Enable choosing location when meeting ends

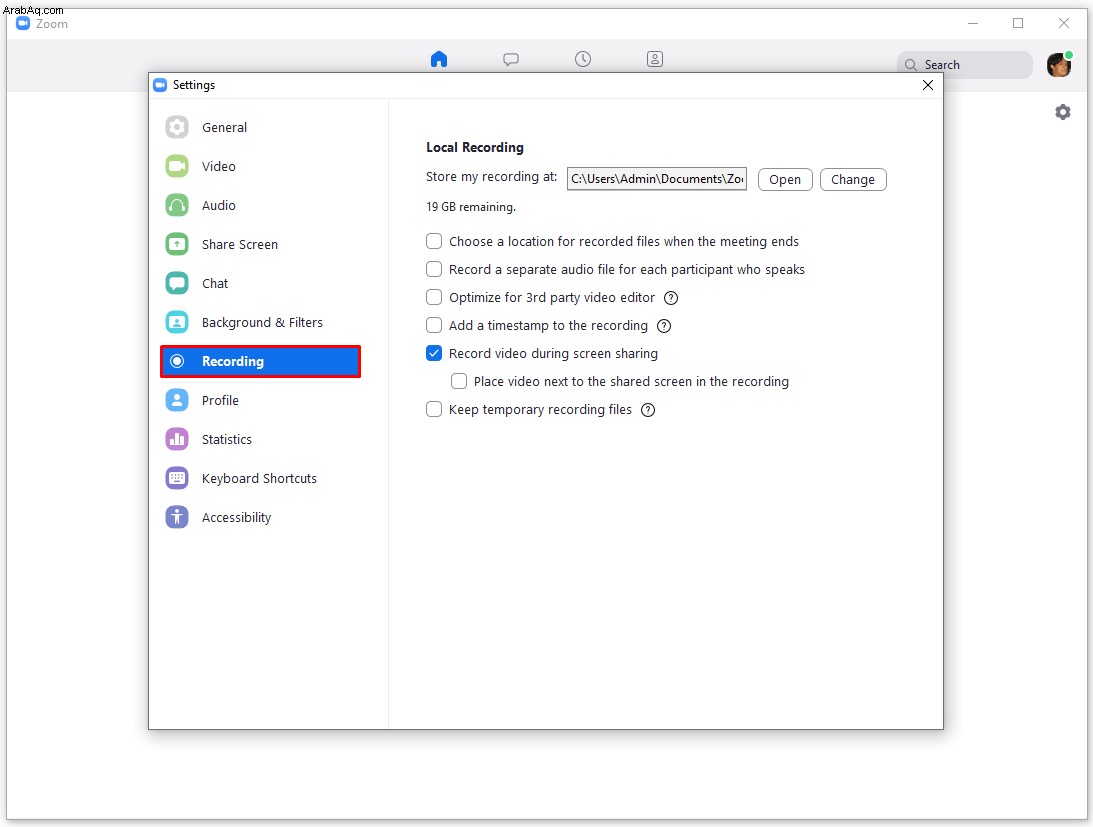[x=434, y=241]
